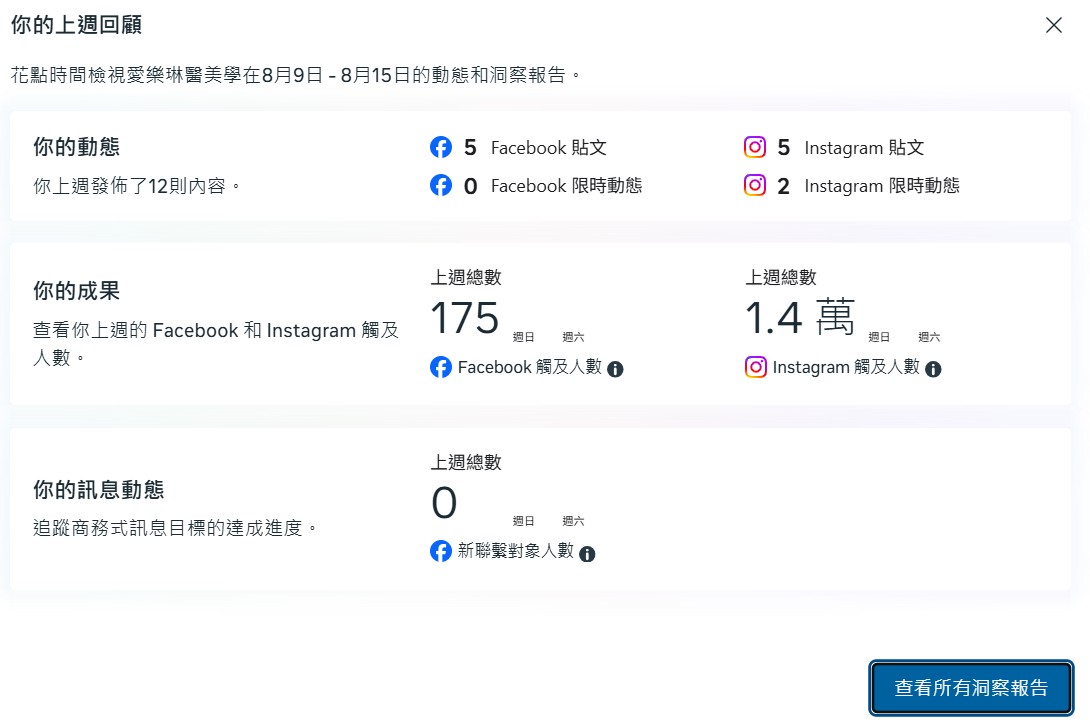Click the Instagram icon beside Instagram 限時動態
This screenshot has height=726, width=1090.
(x=755, y=186)
